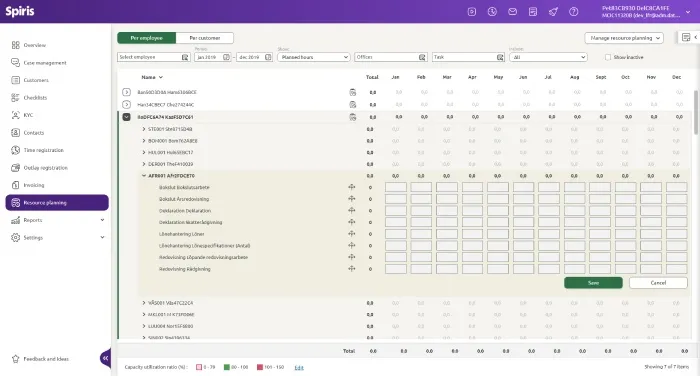Click the time clock icon in header

[x=492, y=12]
